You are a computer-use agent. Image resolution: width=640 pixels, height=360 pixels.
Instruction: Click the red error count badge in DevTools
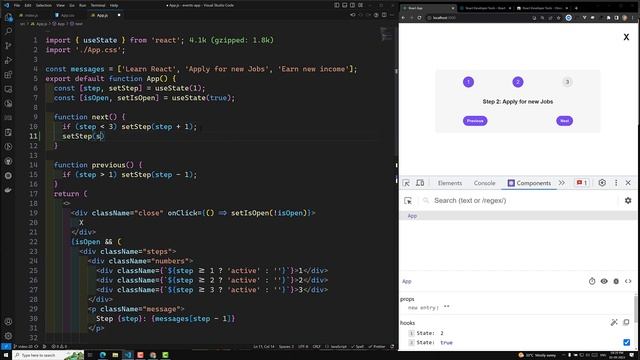pyautogui.click(x=582, y=183)
